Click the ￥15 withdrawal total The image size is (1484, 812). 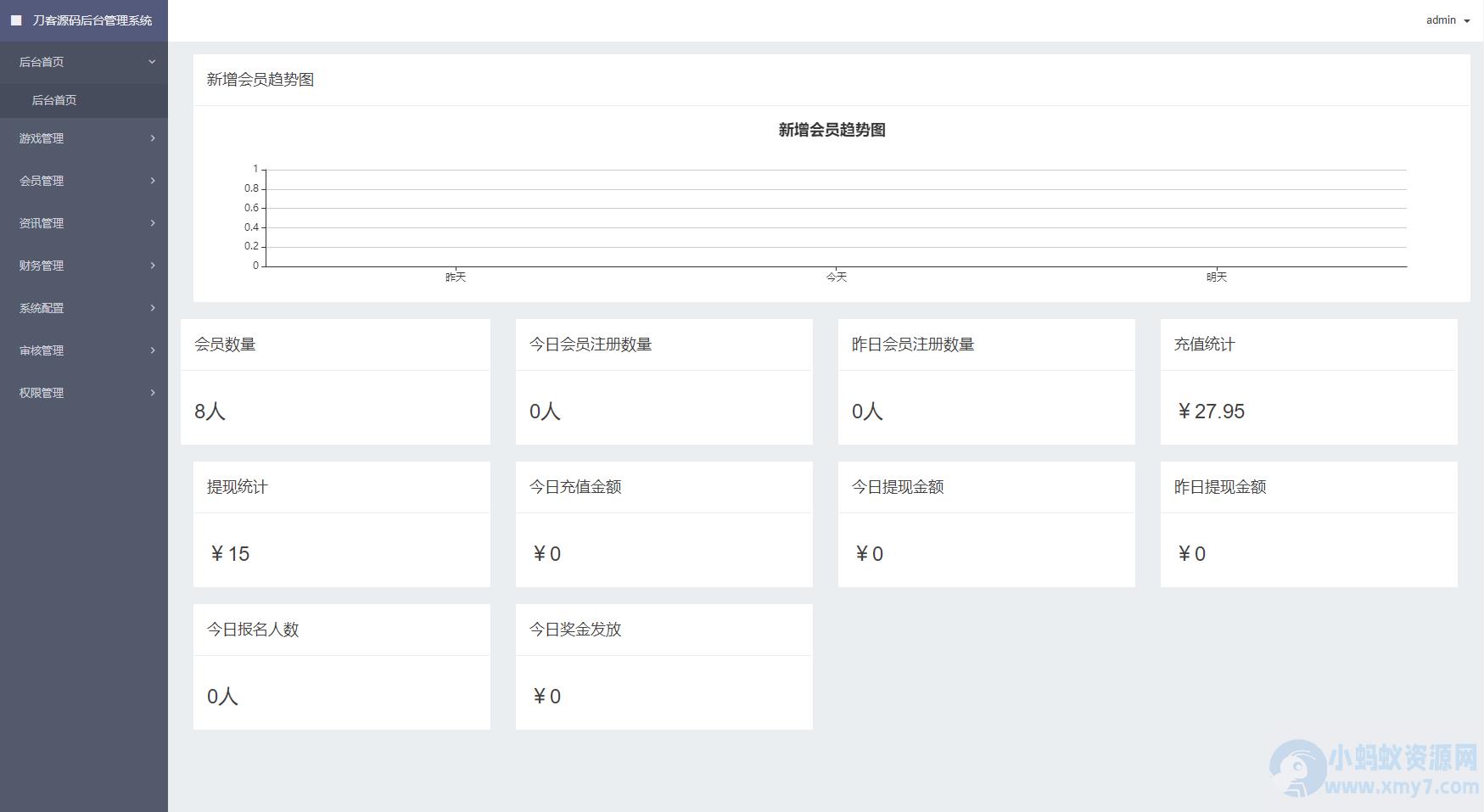point(229,554)
